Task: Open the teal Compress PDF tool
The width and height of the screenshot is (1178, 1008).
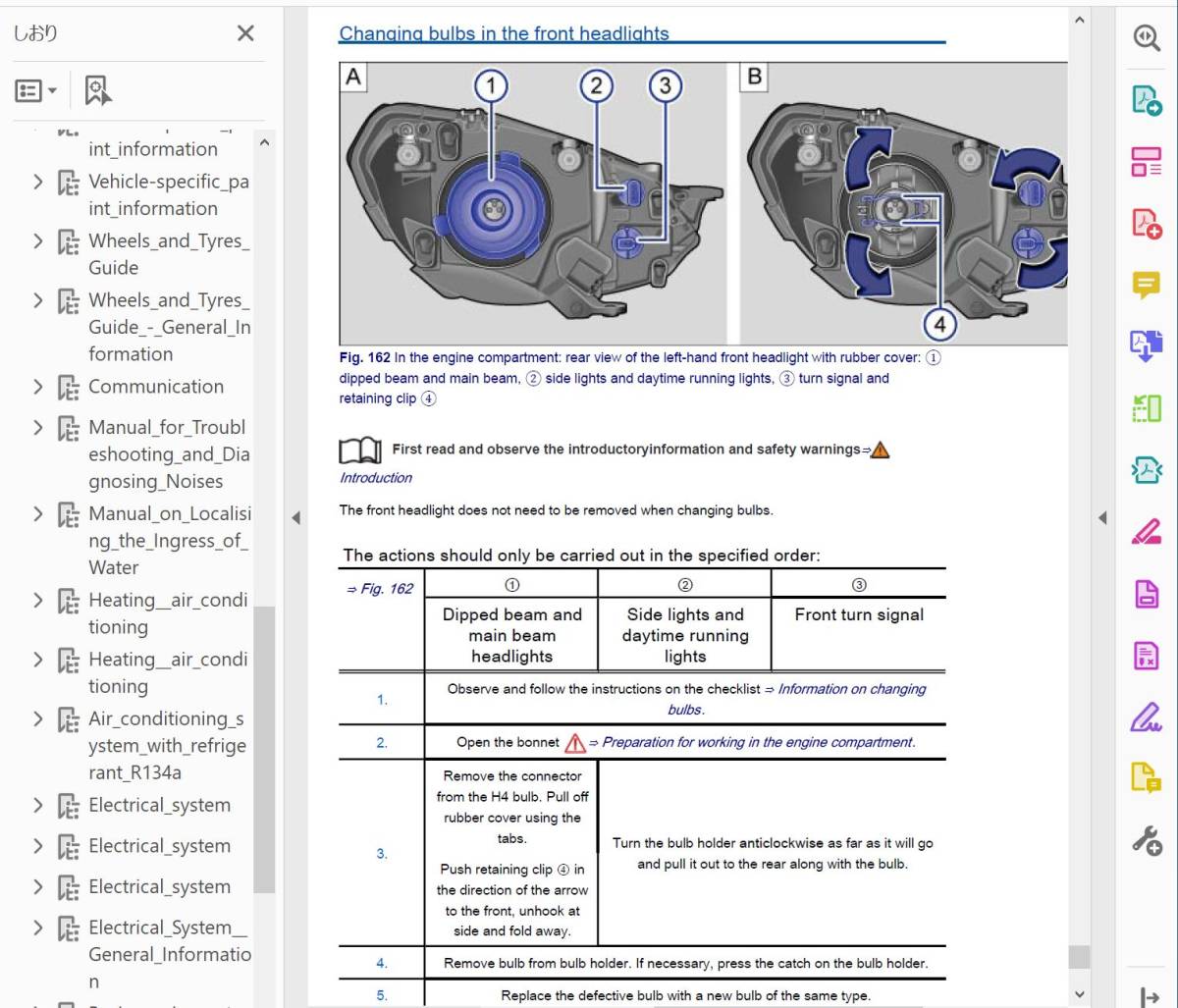Action: click(x=1146, y=470)
